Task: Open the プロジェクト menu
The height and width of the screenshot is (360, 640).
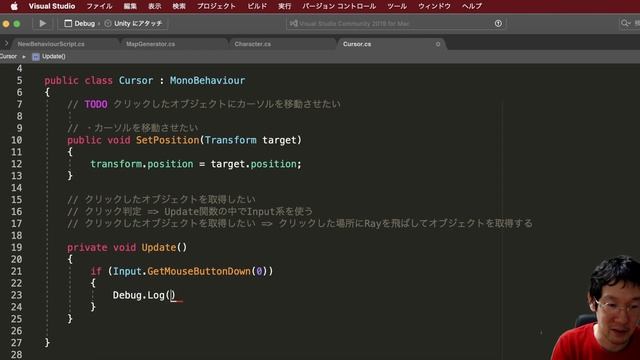Action: pos(216,6)
